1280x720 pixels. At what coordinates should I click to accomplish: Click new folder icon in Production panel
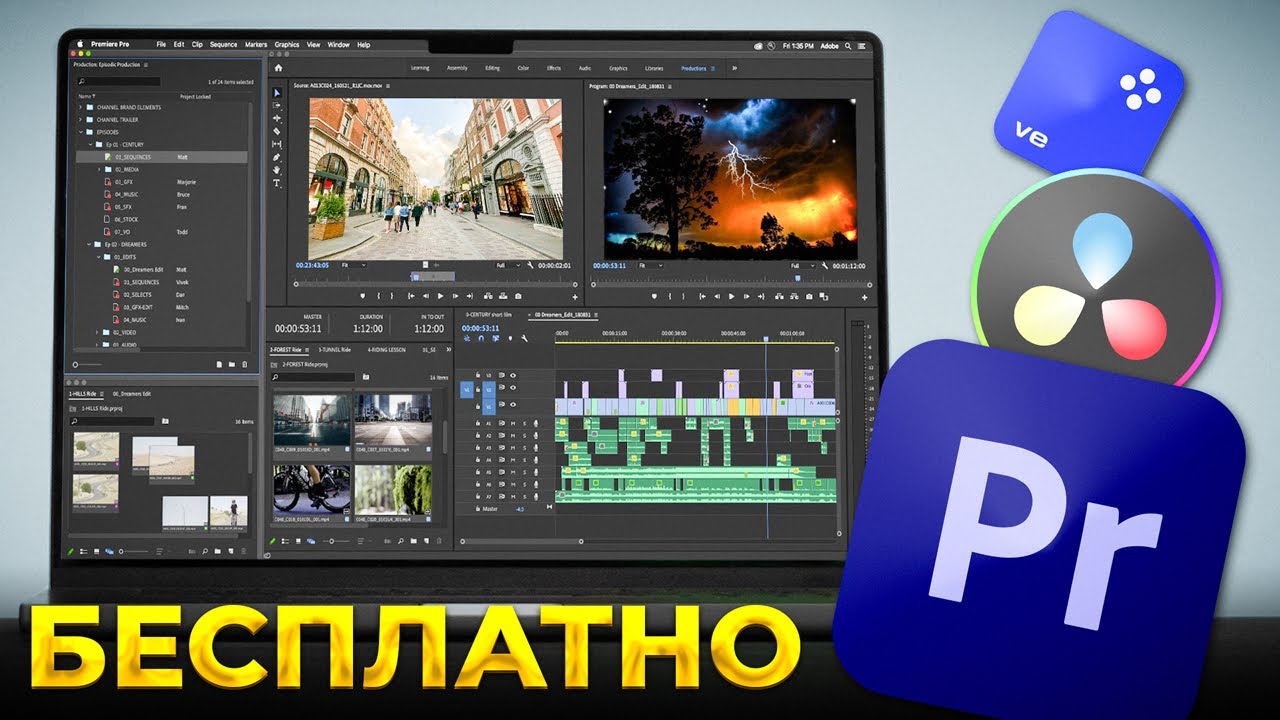click(x=231, y=365)
